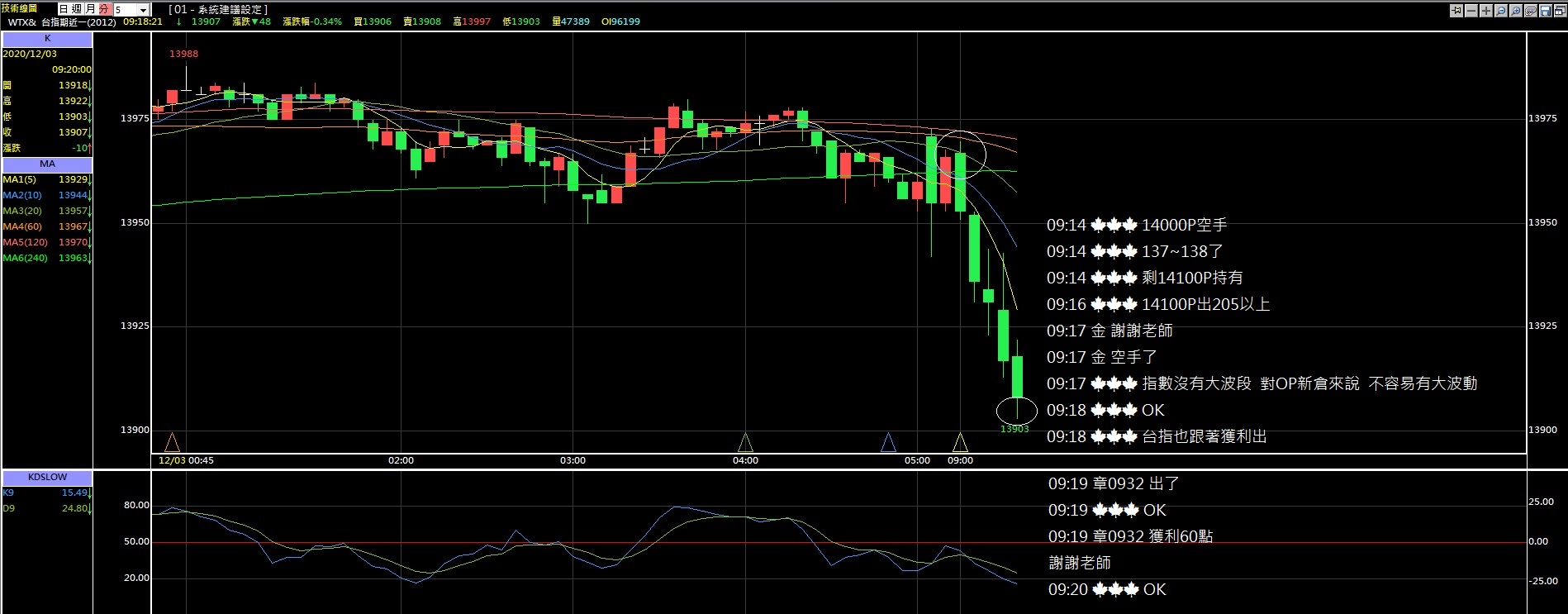
Task: Click the triangle marker at 09:00
Action: [960, 442]
